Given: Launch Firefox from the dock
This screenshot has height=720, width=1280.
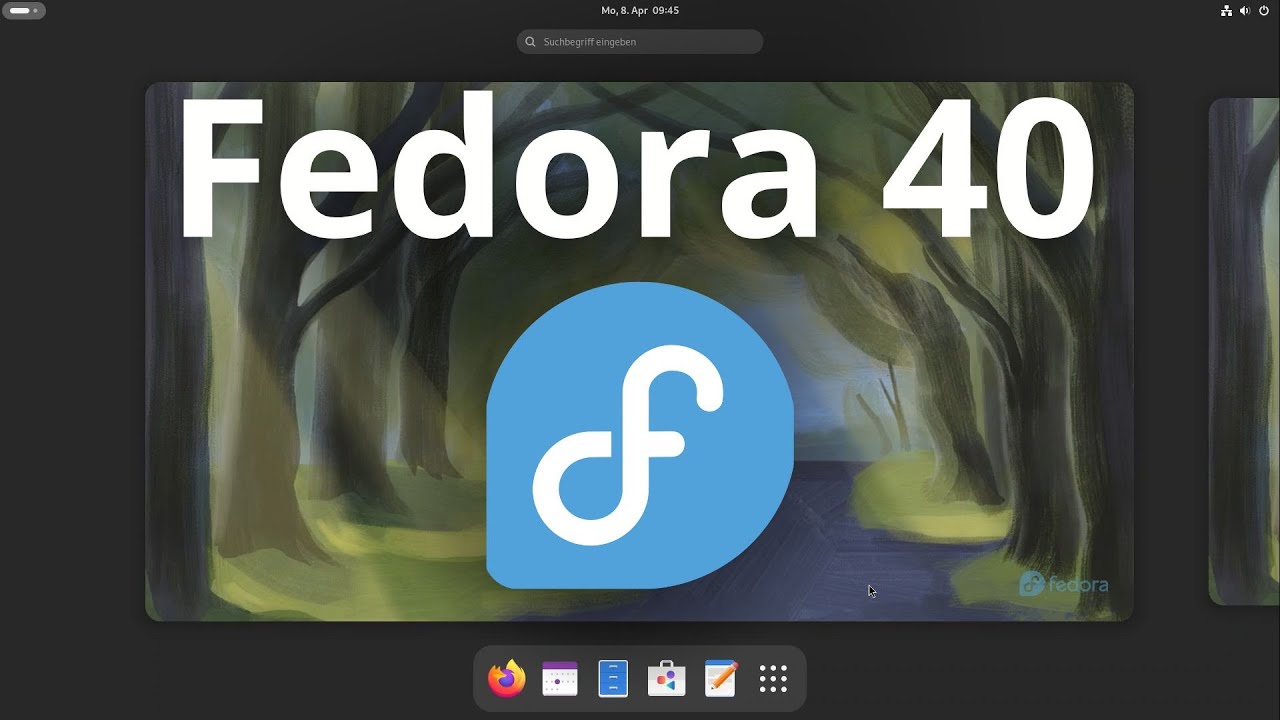Looking at the screenshot, I should click(x=506, y=677).
